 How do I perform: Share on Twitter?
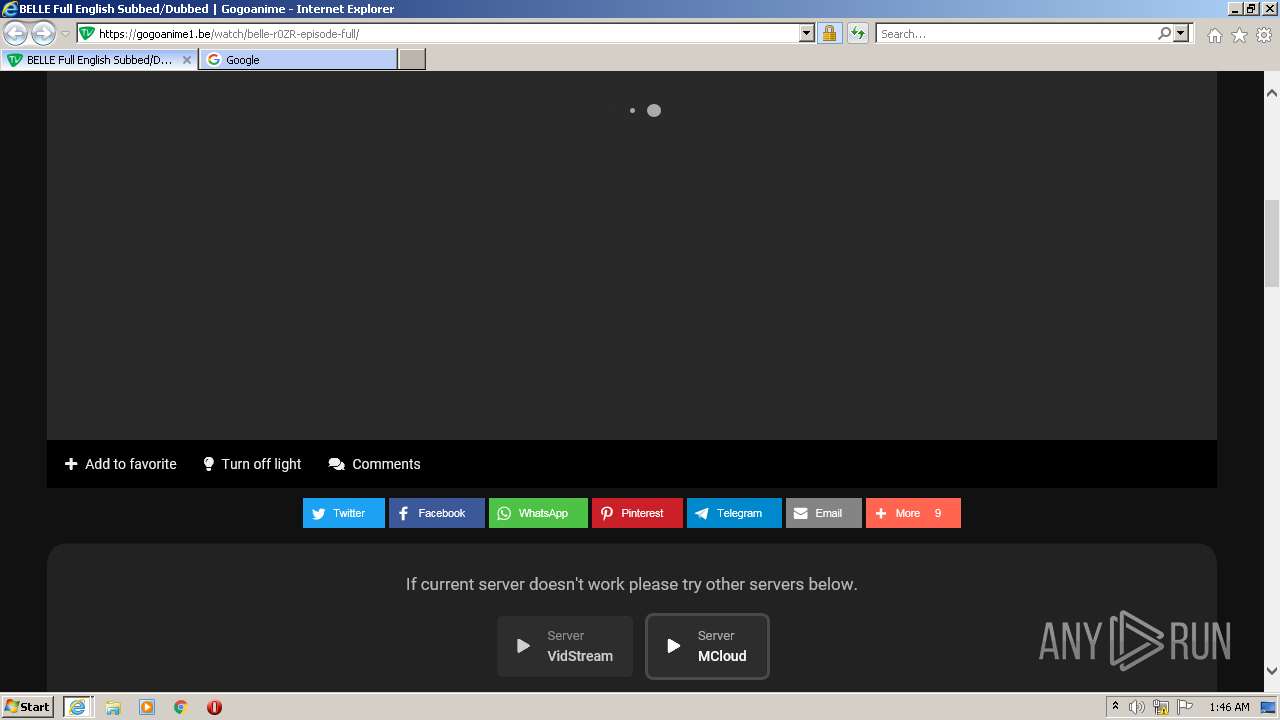[x=344, y=513]
